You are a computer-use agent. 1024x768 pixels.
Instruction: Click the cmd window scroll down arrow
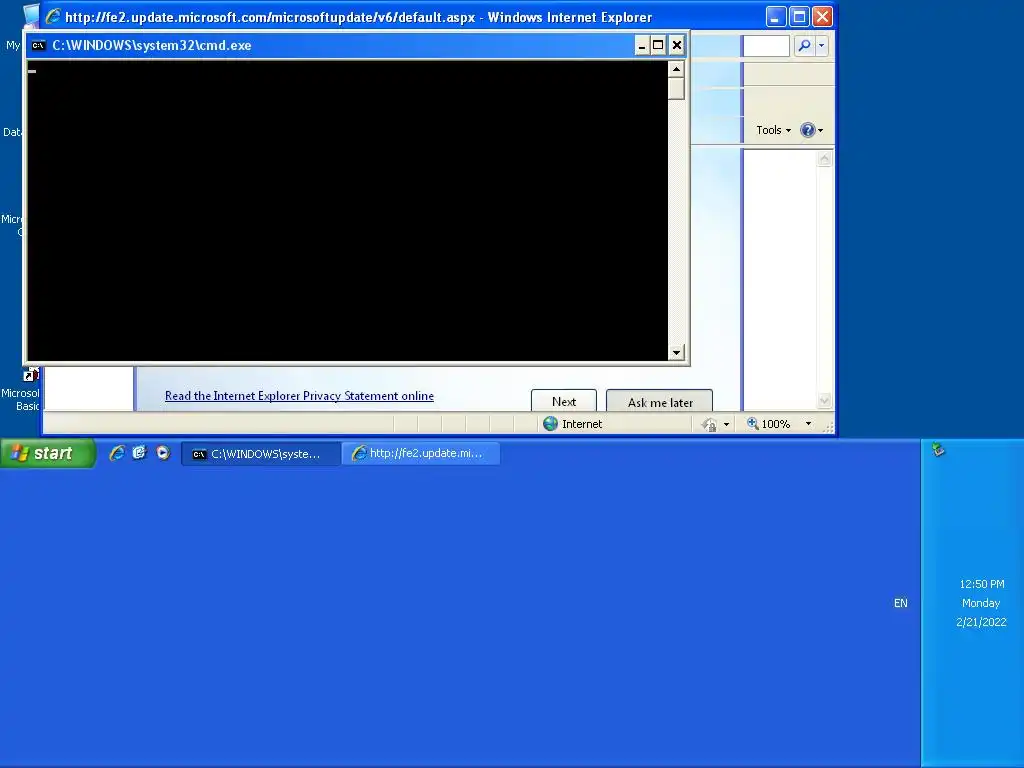point(676,353)
